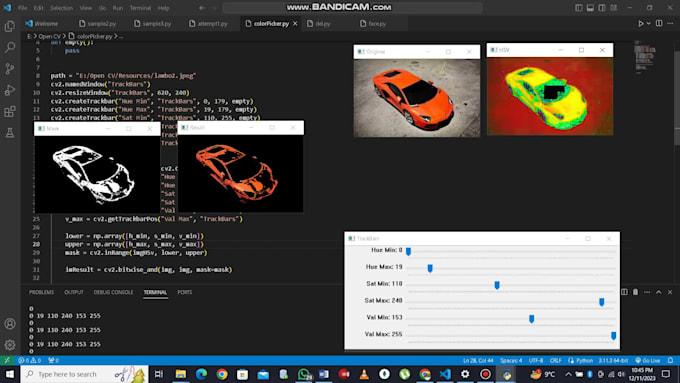Maximize panel with up chevron
This screenshot has height=383, width=680.
coord(659,292)
